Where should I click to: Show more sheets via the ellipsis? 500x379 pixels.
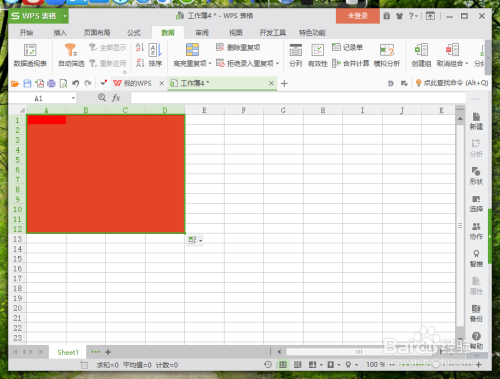[x=95, y=352]
